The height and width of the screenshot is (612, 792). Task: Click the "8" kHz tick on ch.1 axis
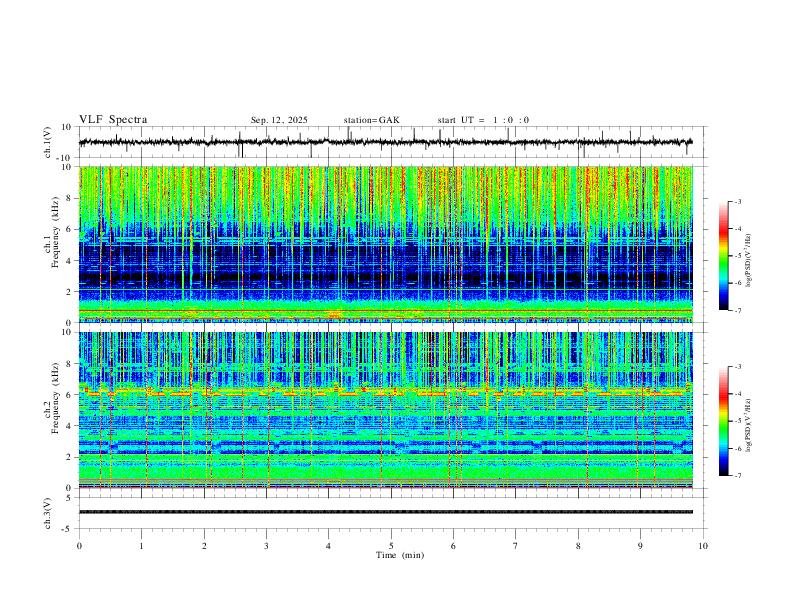[x=70, y=198]
